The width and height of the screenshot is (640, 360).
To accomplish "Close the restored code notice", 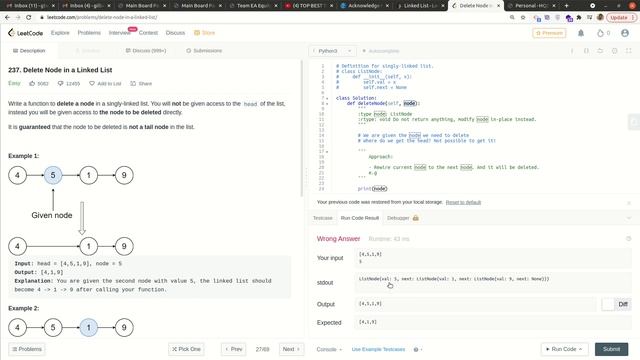I will coord(629,202).
